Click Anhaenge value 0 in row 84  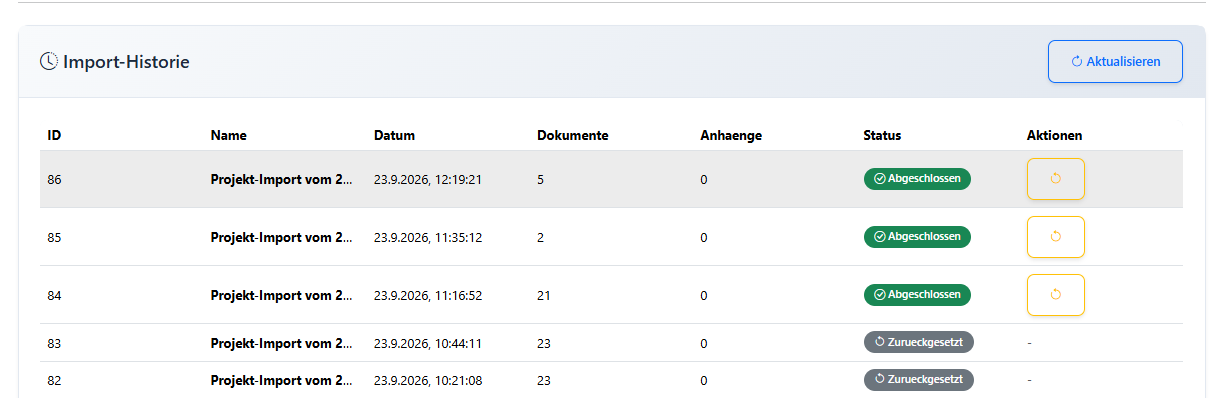(x=704, y=296)
